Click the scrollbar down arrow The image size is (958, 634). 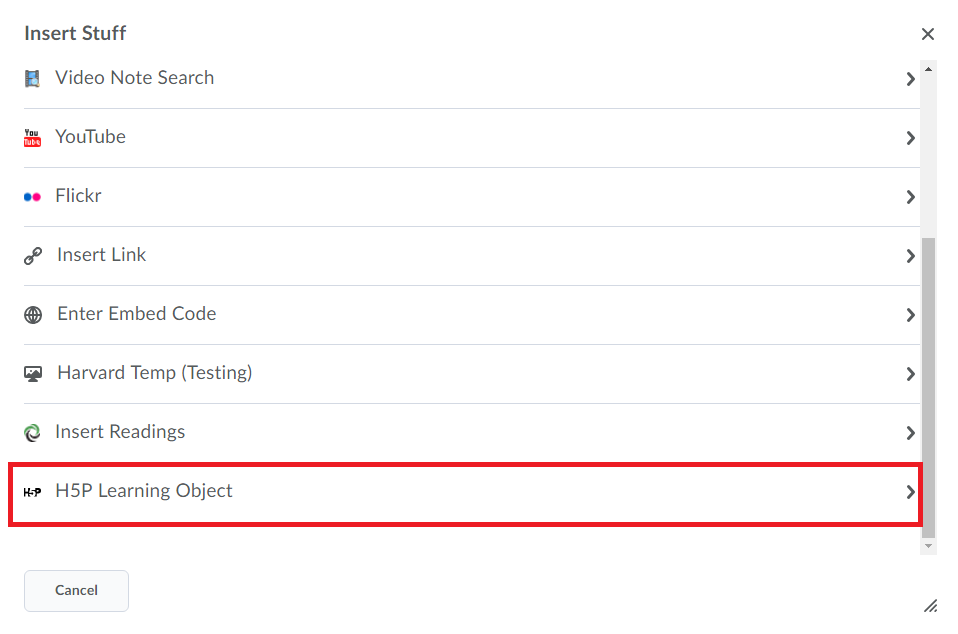click(928, 547)
